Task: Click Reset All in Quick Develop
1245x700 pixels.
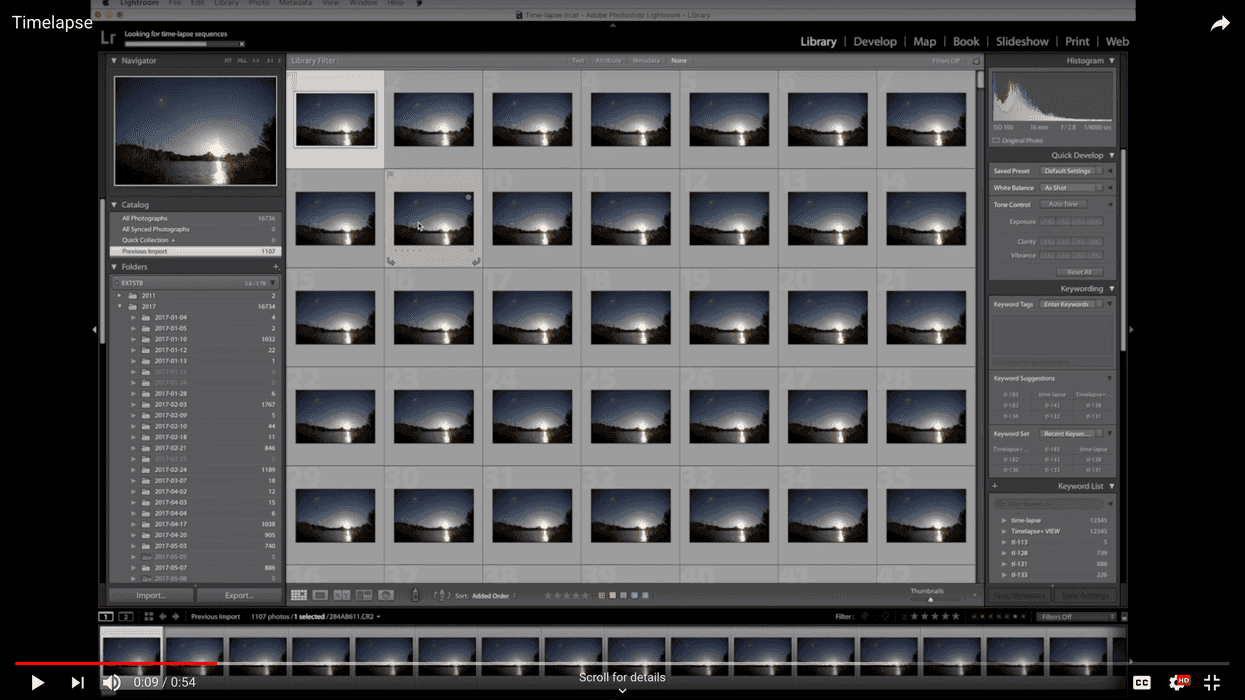Action: [x=1079, y=272]
